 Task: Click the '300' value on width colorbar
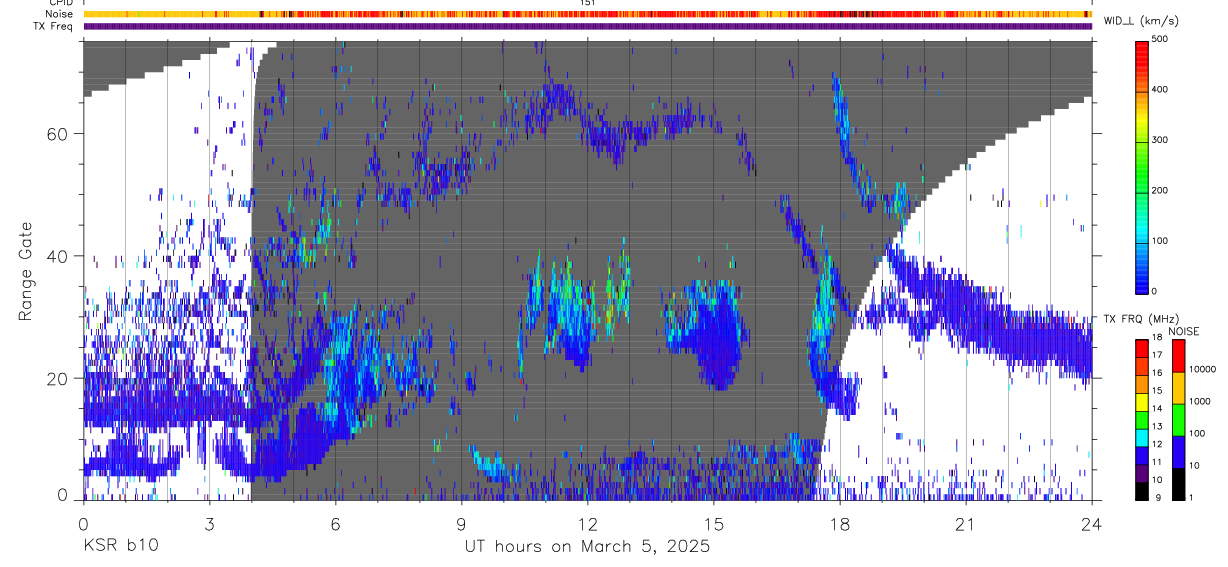[x=1160, y=140]
